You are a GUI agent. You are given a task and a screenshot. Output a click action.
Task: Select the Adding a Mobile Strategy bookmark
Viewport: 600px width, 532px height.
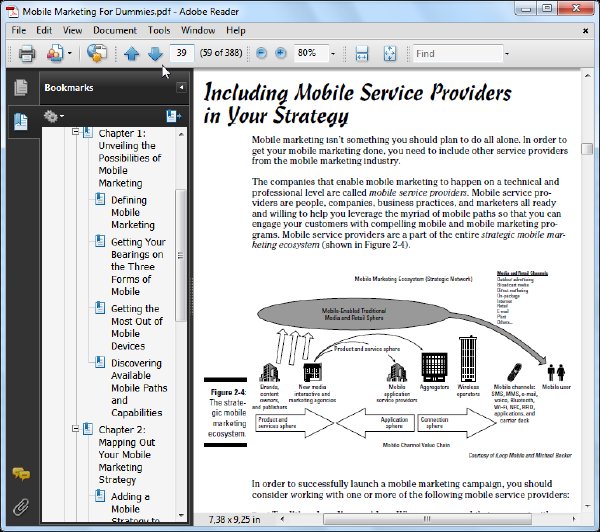pos(135,508)
